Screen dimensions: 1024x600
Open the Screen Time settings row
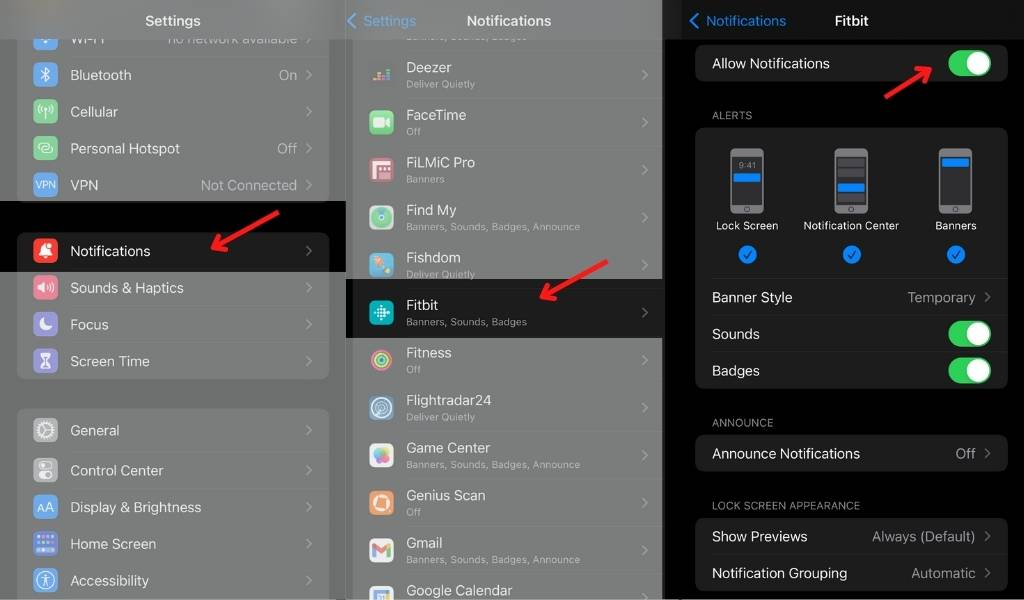pos(173,361)
